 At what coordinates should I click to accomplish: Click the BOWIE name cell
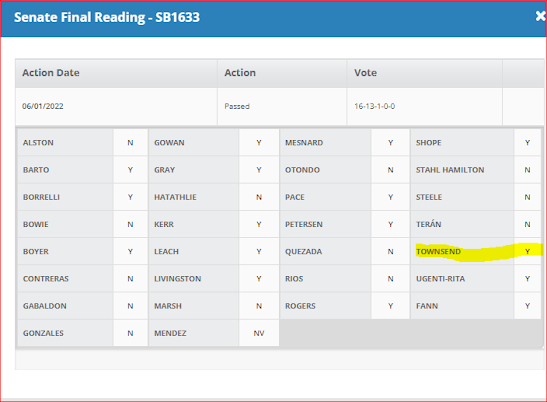coord(65,224)
